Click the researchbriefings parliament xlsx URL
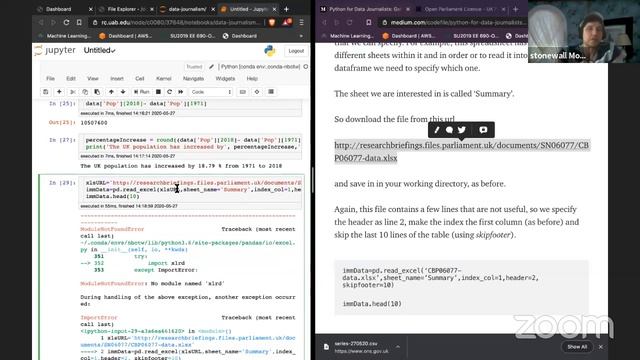640x360 pixels. coord(462,151)
